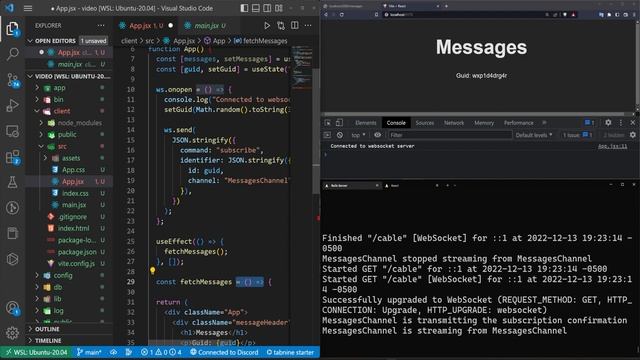The height and width of the screenshot is (360, 640).
Task: Collapse the VIDEO workspace folder section
Action: pos(69,76)
